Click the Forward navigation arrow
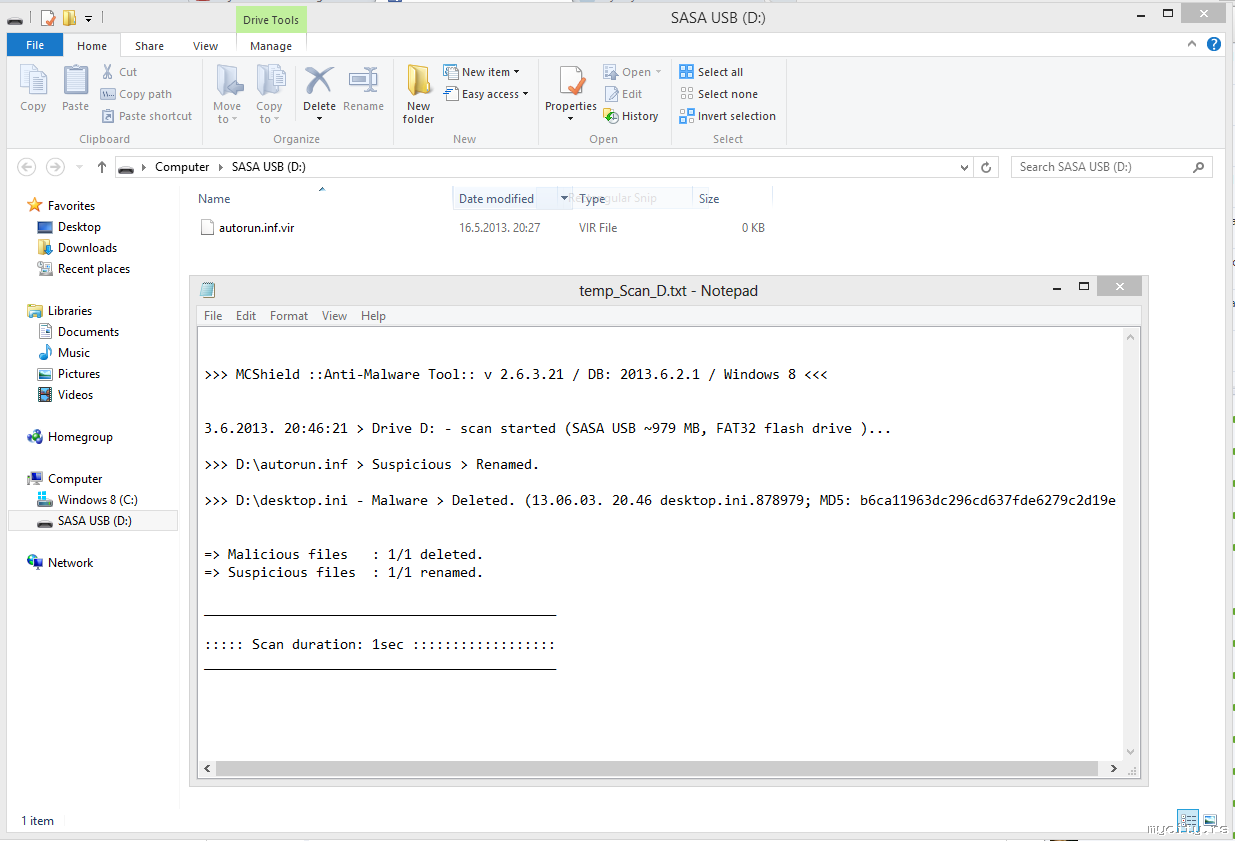1235x841 pixels. (56, 167)
